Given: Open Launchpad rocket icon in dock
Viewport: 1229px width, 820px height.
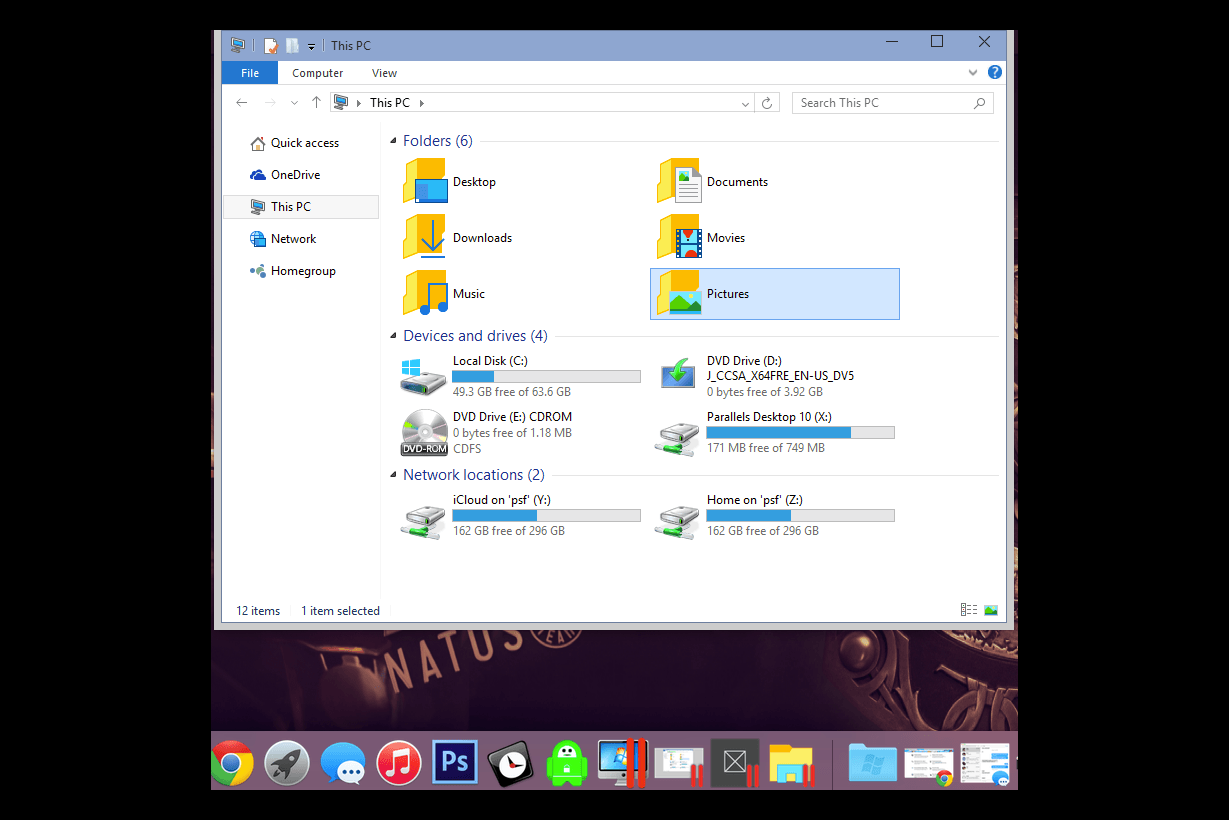Looking at the screenshot, I should [287, 765].
